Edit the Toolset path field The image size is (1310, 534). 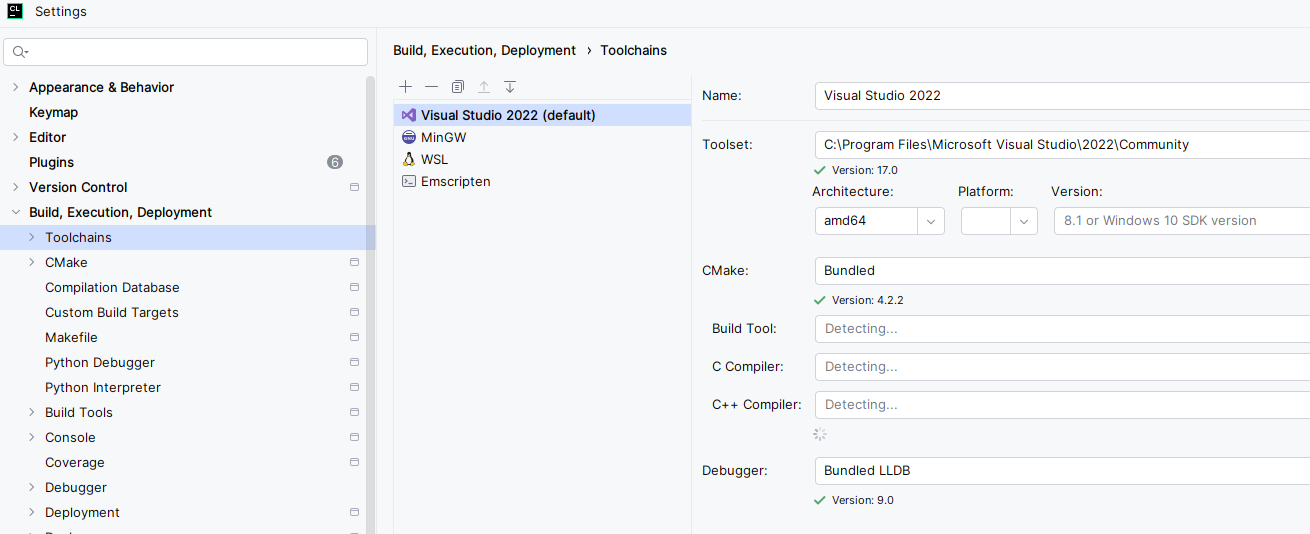coord(1062,145)
